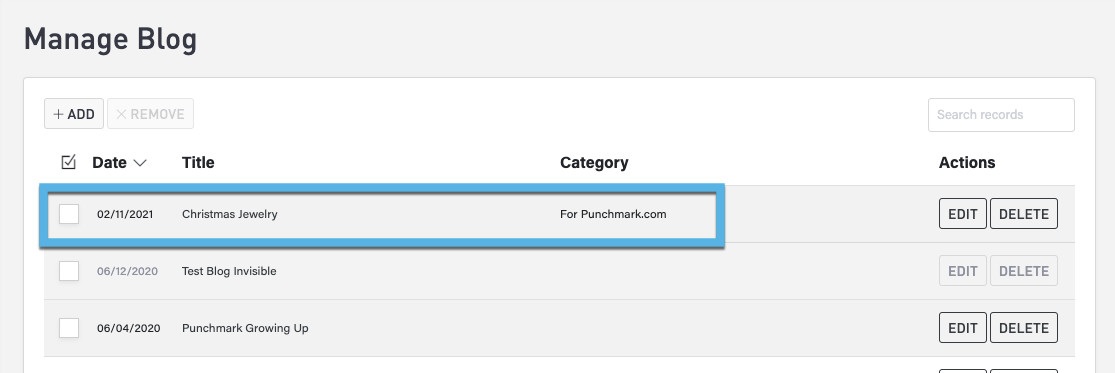The image size is (1115, 373).
Task: Click the Title column header
Action: pyautogui.click(x=198, y=163)
